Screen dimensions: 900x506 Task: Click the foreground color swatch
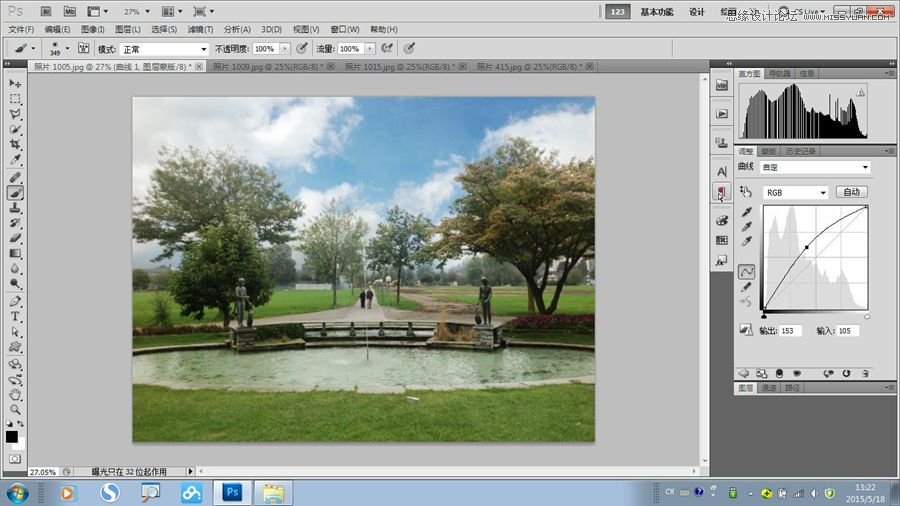pyautogui.click(x=11, y=437)
